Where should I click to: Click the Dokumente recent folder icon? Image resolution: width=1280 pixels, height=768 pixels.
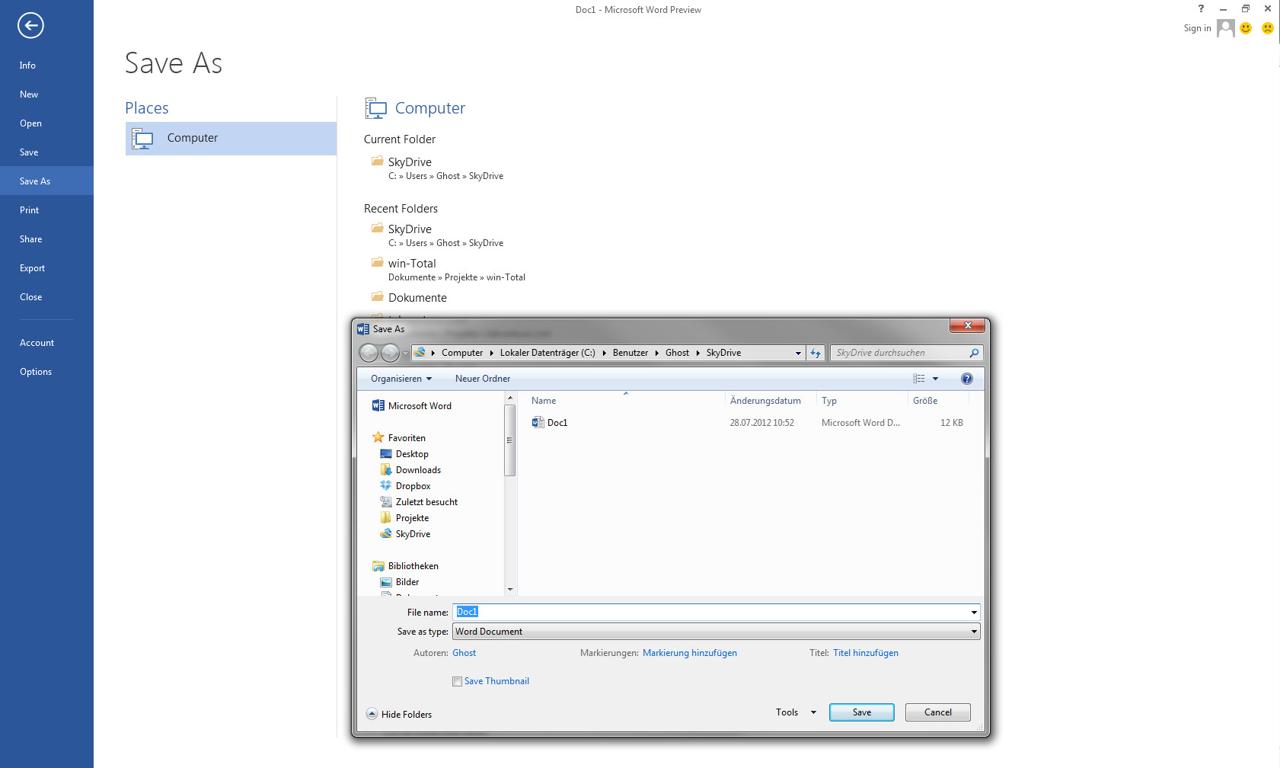click(377, 297)
